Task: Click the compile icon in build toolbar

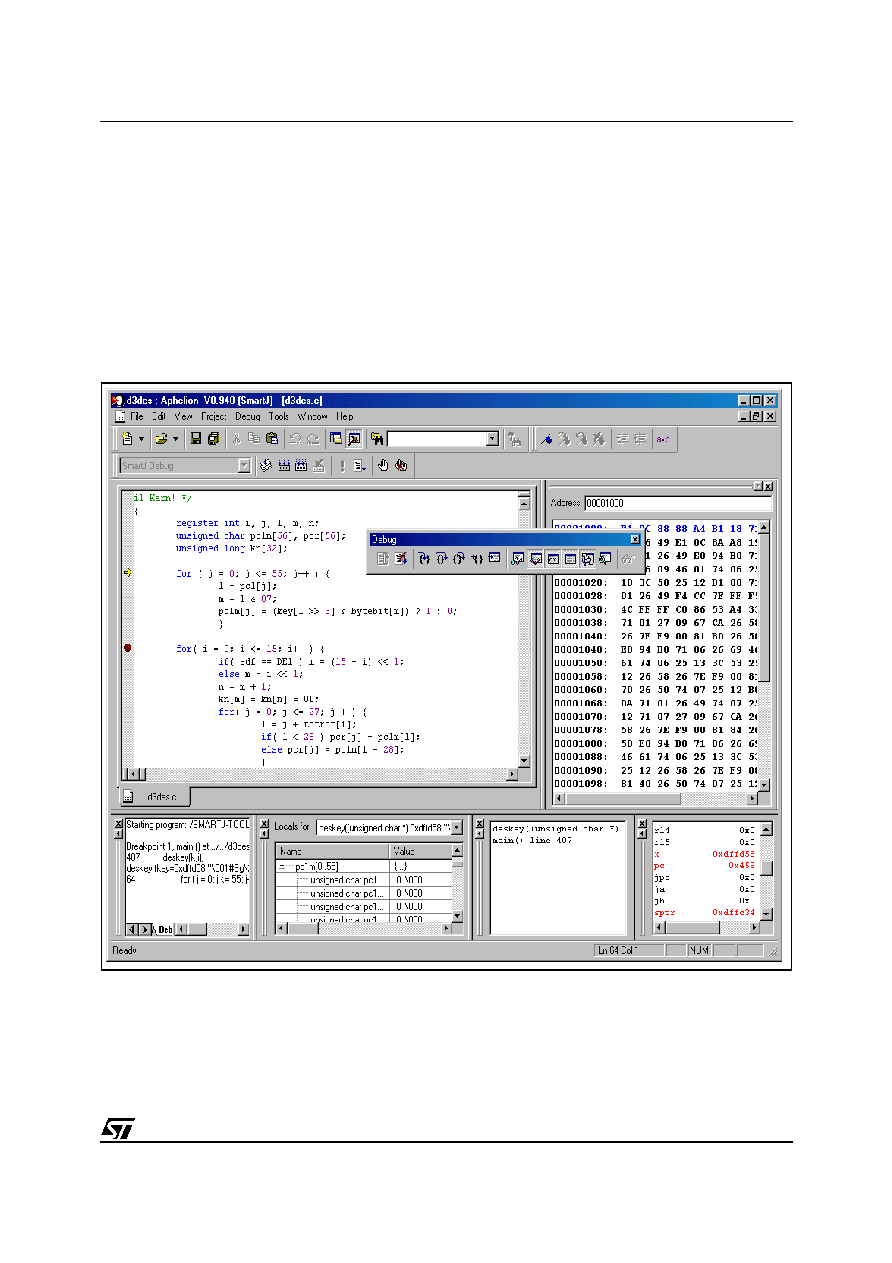Action: click(x=265, y=465)
